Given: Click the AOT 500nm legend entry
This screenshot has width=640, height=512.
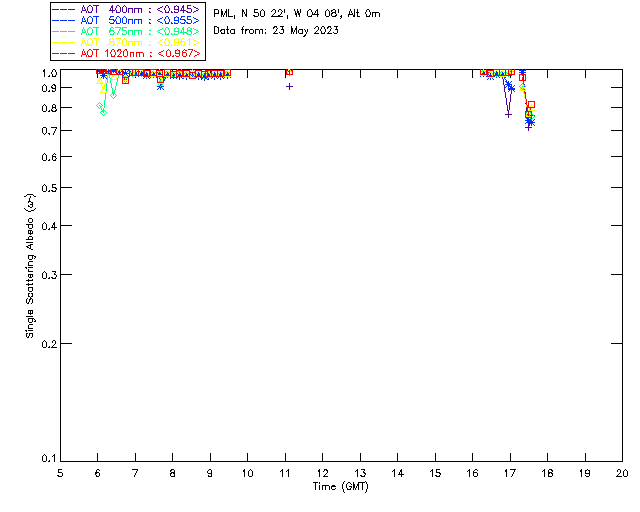Looking at the screenshot, I should pyautogui.click(x=126, y=20).
